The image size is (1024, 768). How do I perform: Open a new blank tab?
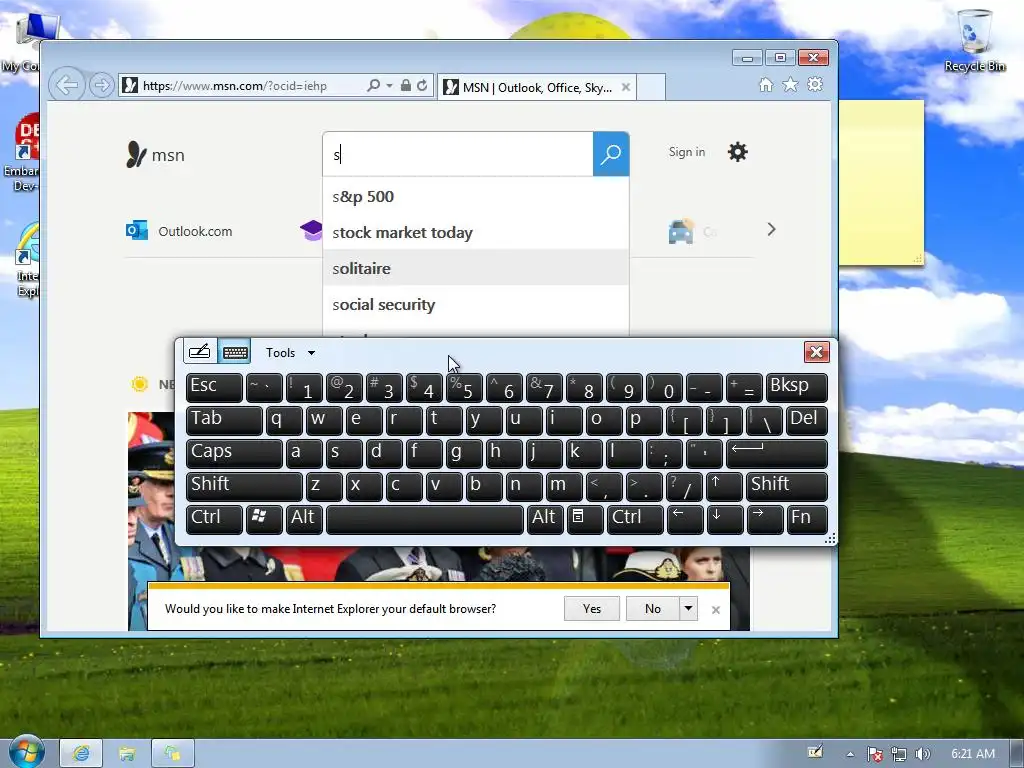650,88
